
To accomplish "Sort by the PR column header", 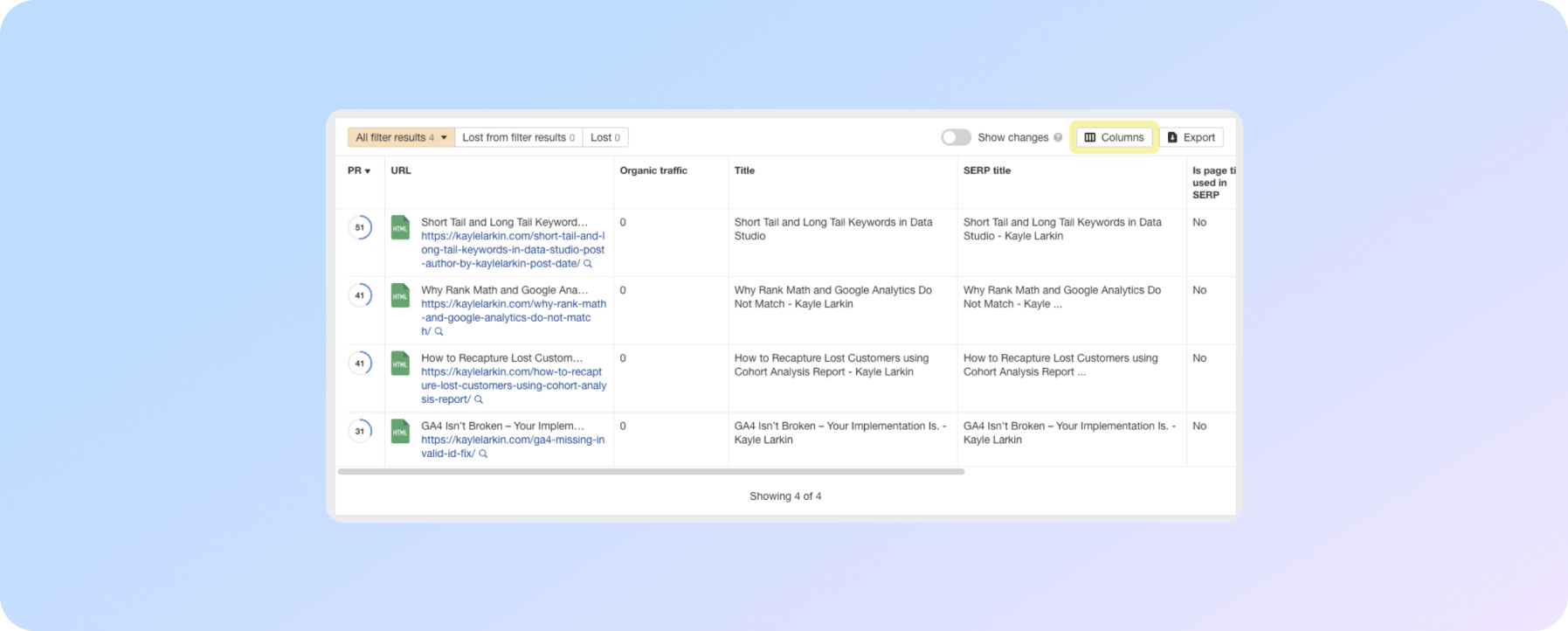I will click(358, 170).
